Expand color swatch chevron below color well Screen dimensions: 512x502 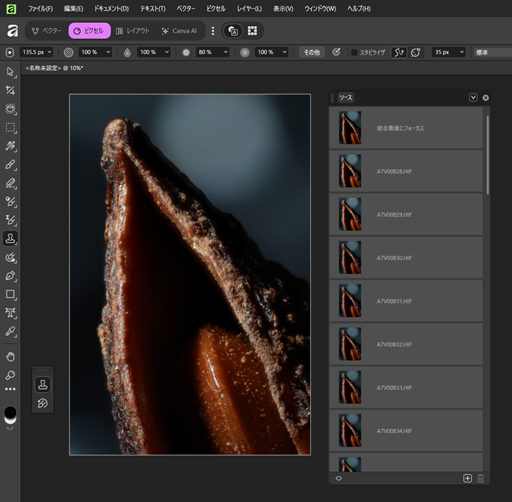tap(10, 429)
